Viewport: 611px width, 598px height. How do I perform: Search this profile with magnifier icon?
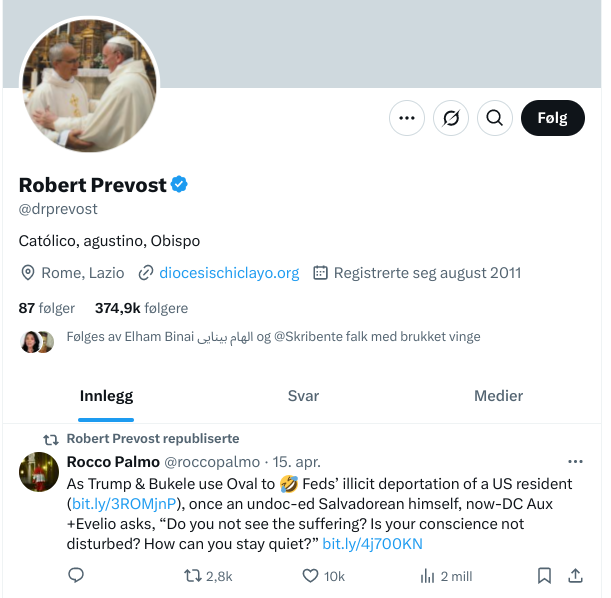tap(494, 118)
